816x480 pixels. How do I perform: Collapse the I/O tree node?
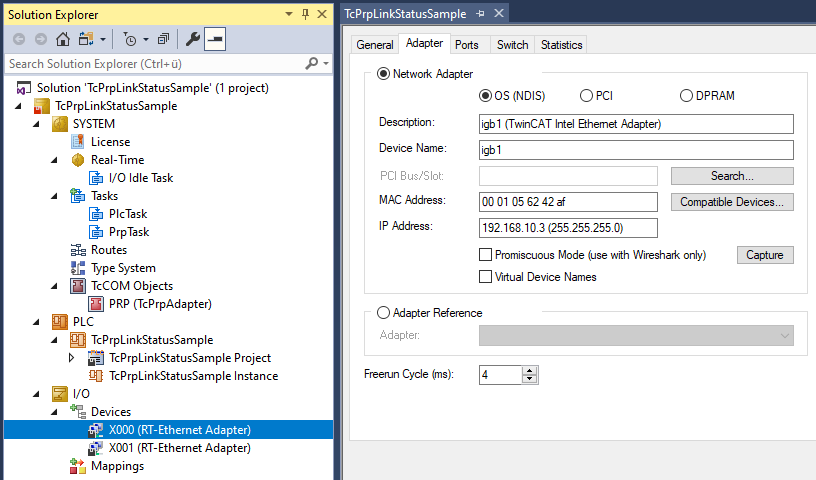point(36,394)
